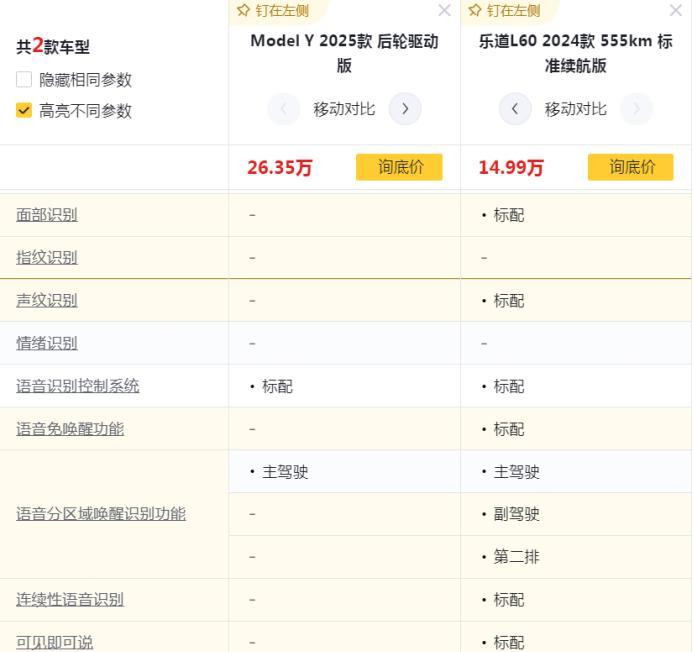Remove 乐道L60 from comparison
The image size is (693, 652).
pos(675,10)
